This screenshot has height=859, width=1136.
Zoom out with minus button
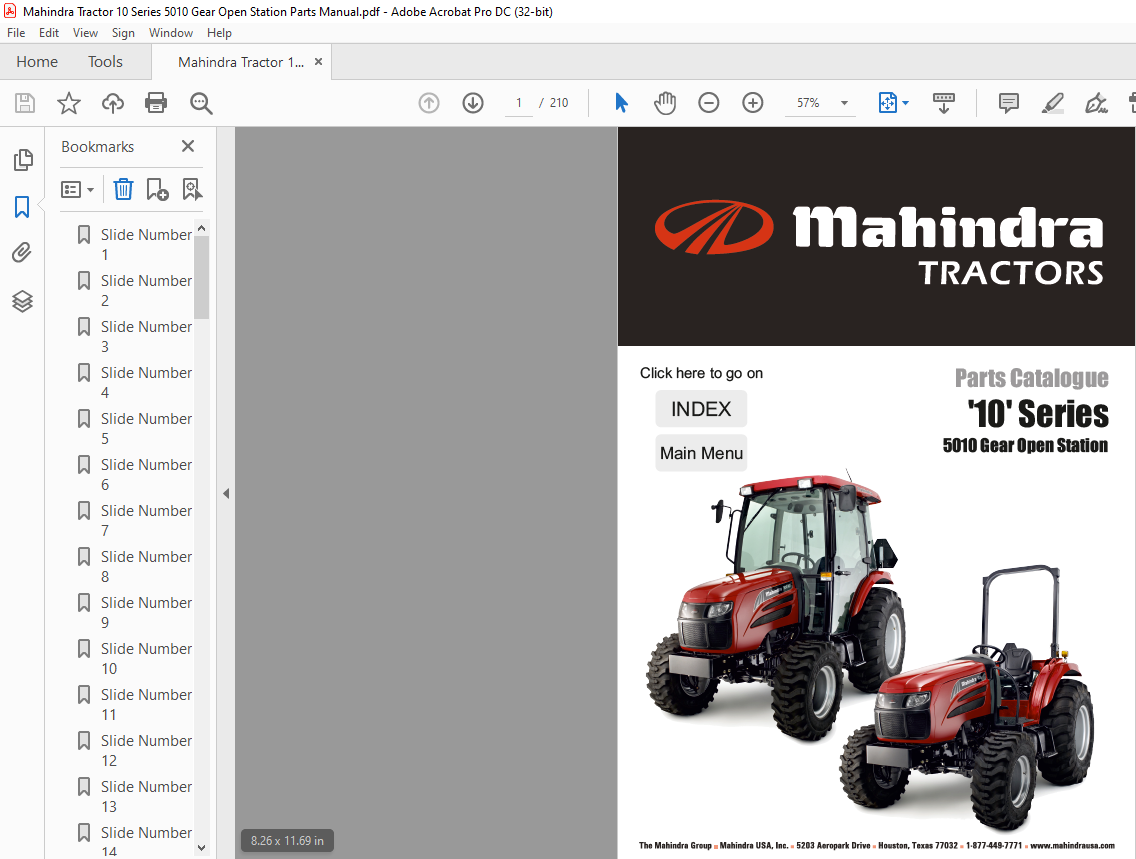pyautogui.click(x=709, y=103)
